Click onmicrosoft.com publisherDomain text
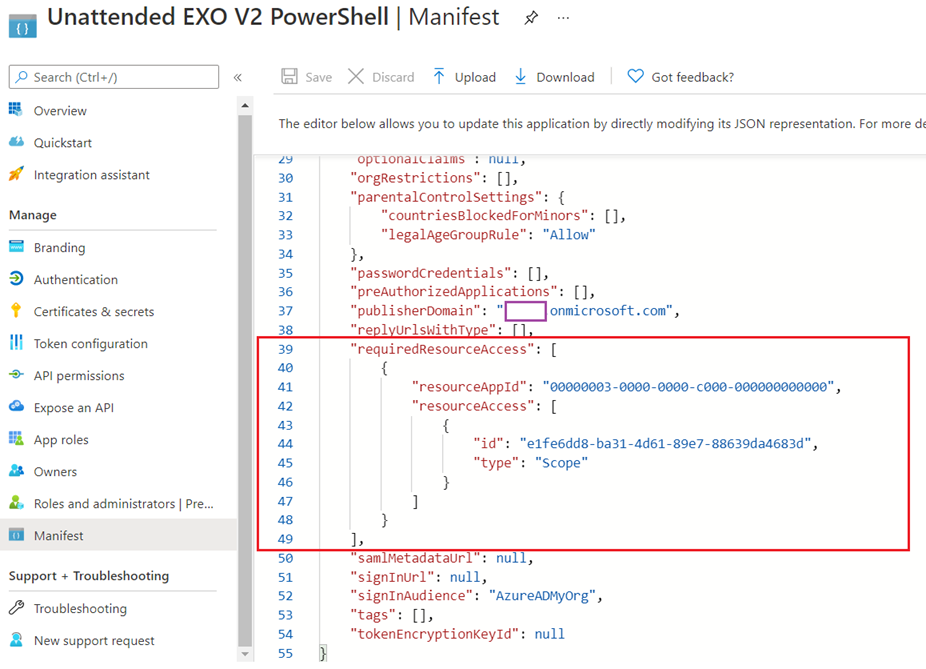926x669 pixels. (x=608, y=311)
